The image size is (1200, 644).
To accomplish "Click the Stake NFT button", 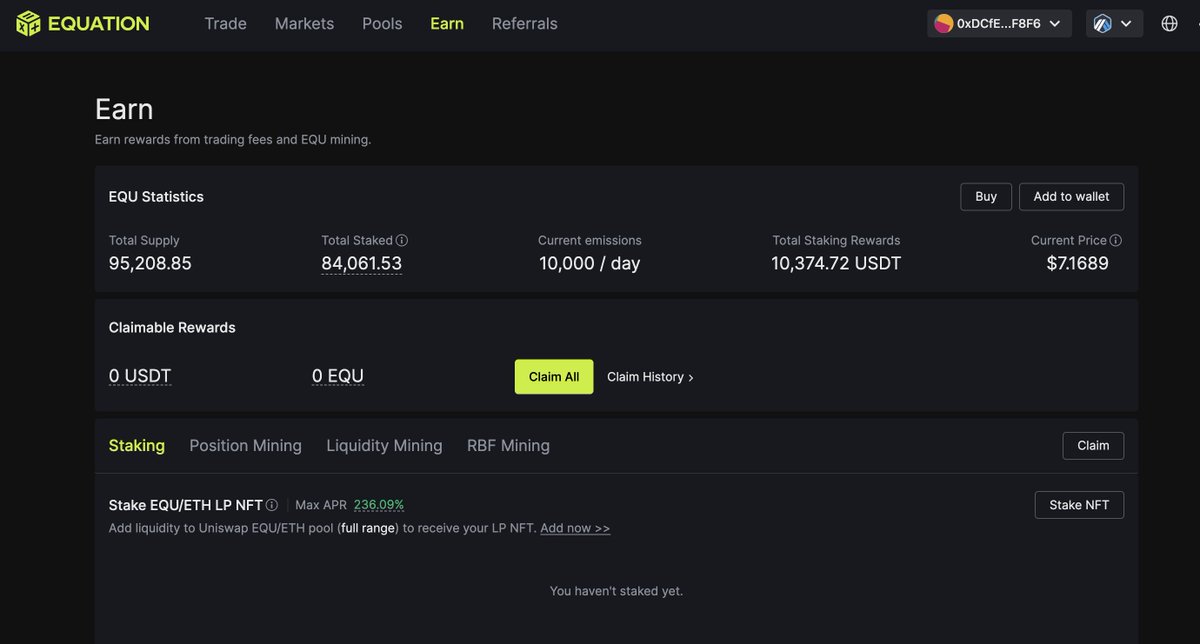I will 1079,505.
